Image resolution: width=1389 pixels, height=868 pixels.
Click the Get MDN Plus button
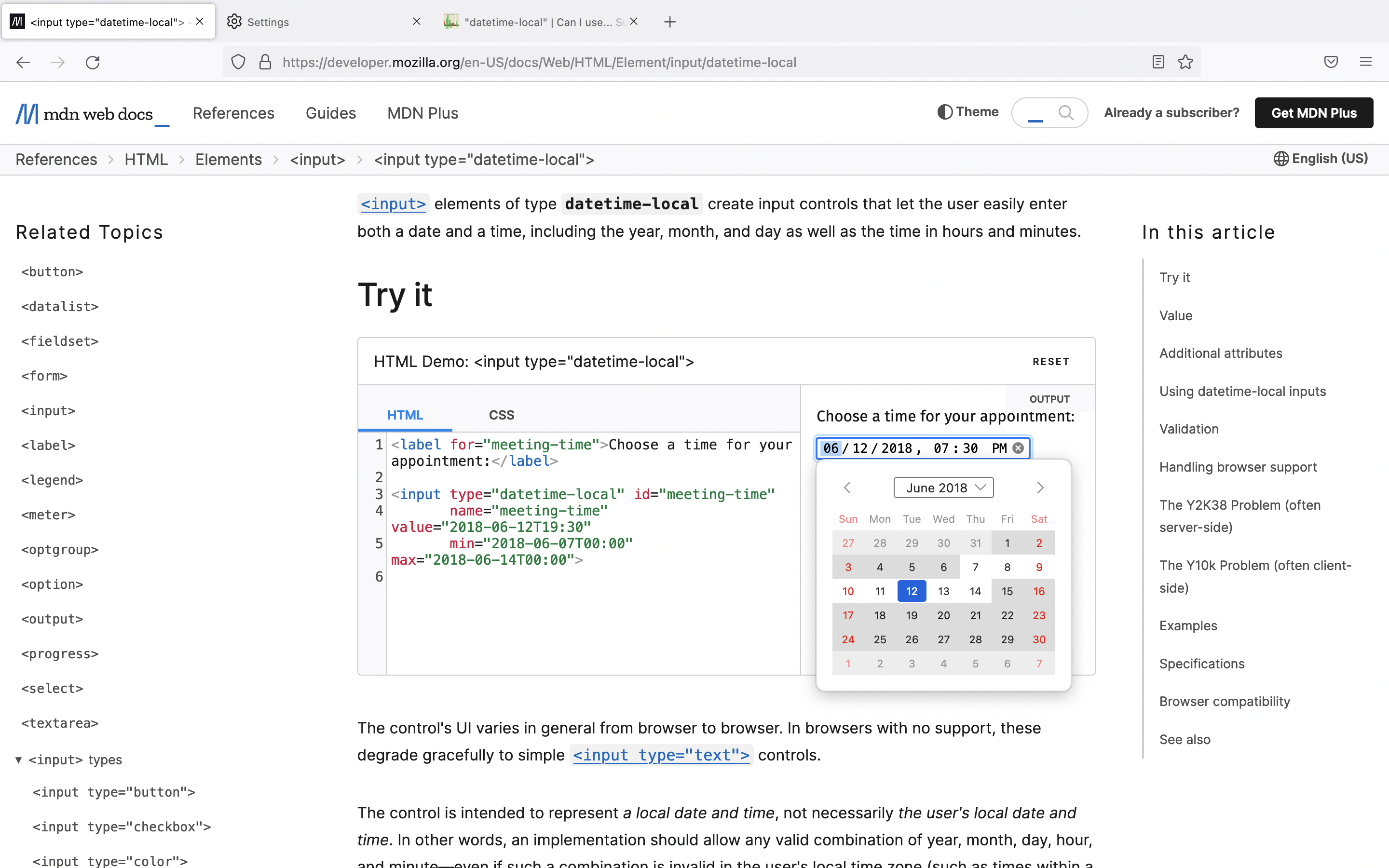[x=1313, y=113]
